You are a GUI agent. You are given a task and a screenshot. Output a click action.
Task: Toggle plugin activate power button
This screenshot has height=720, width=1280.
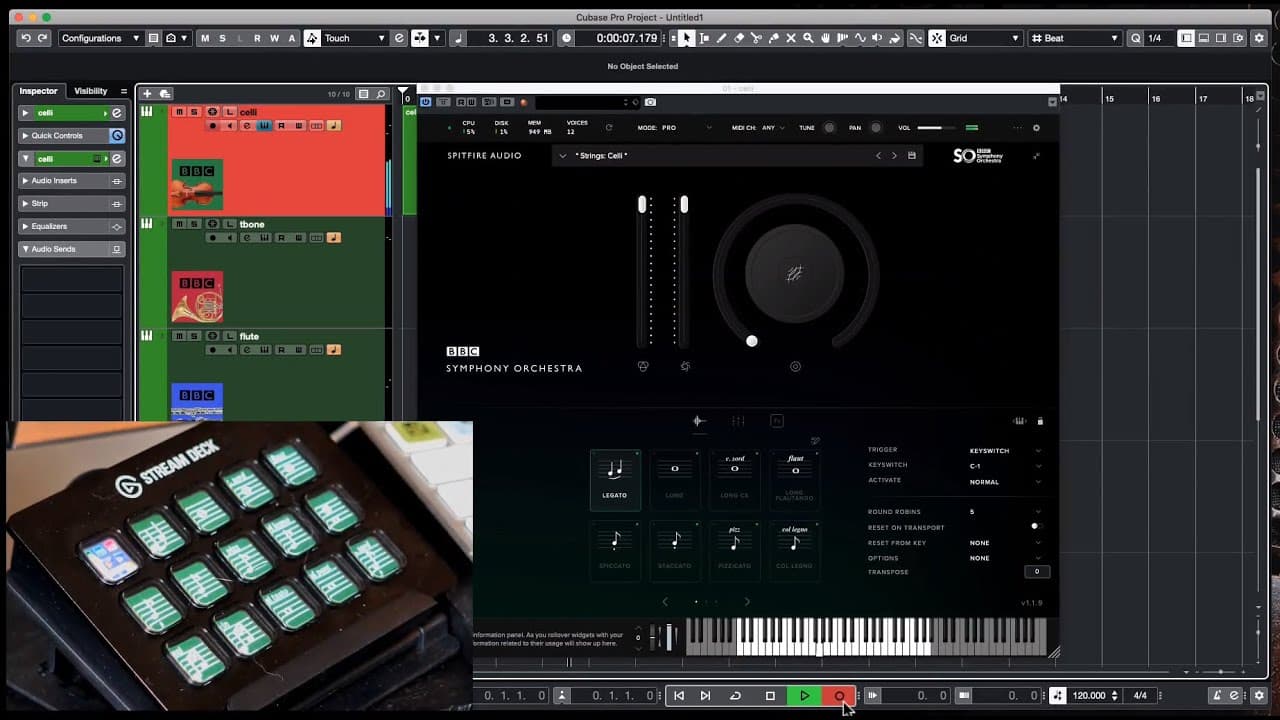[426, 102]
